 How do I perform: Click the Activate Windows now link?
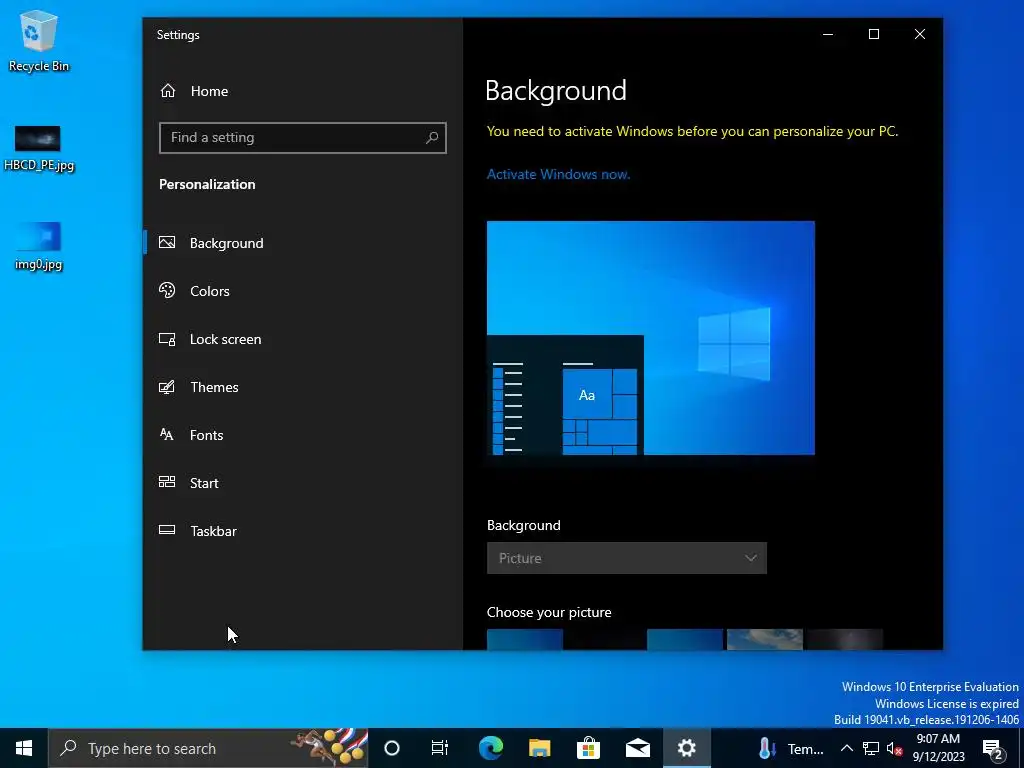tap(558, 174)
